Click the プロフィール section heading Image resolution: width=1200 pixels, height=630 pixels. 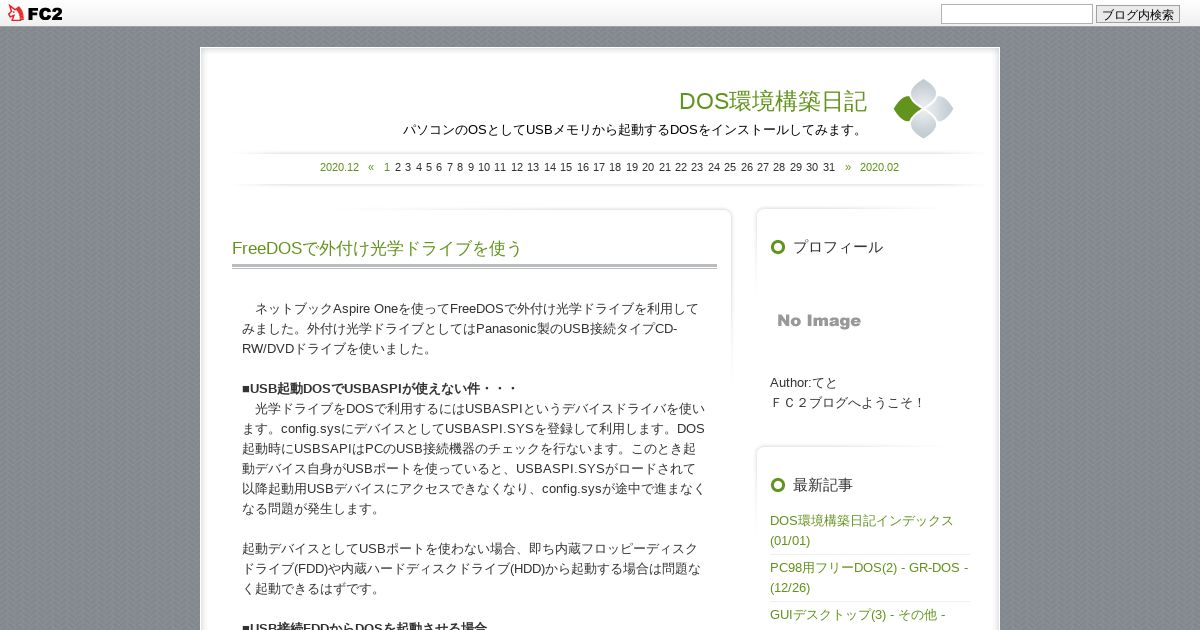[x=838, y=247]
